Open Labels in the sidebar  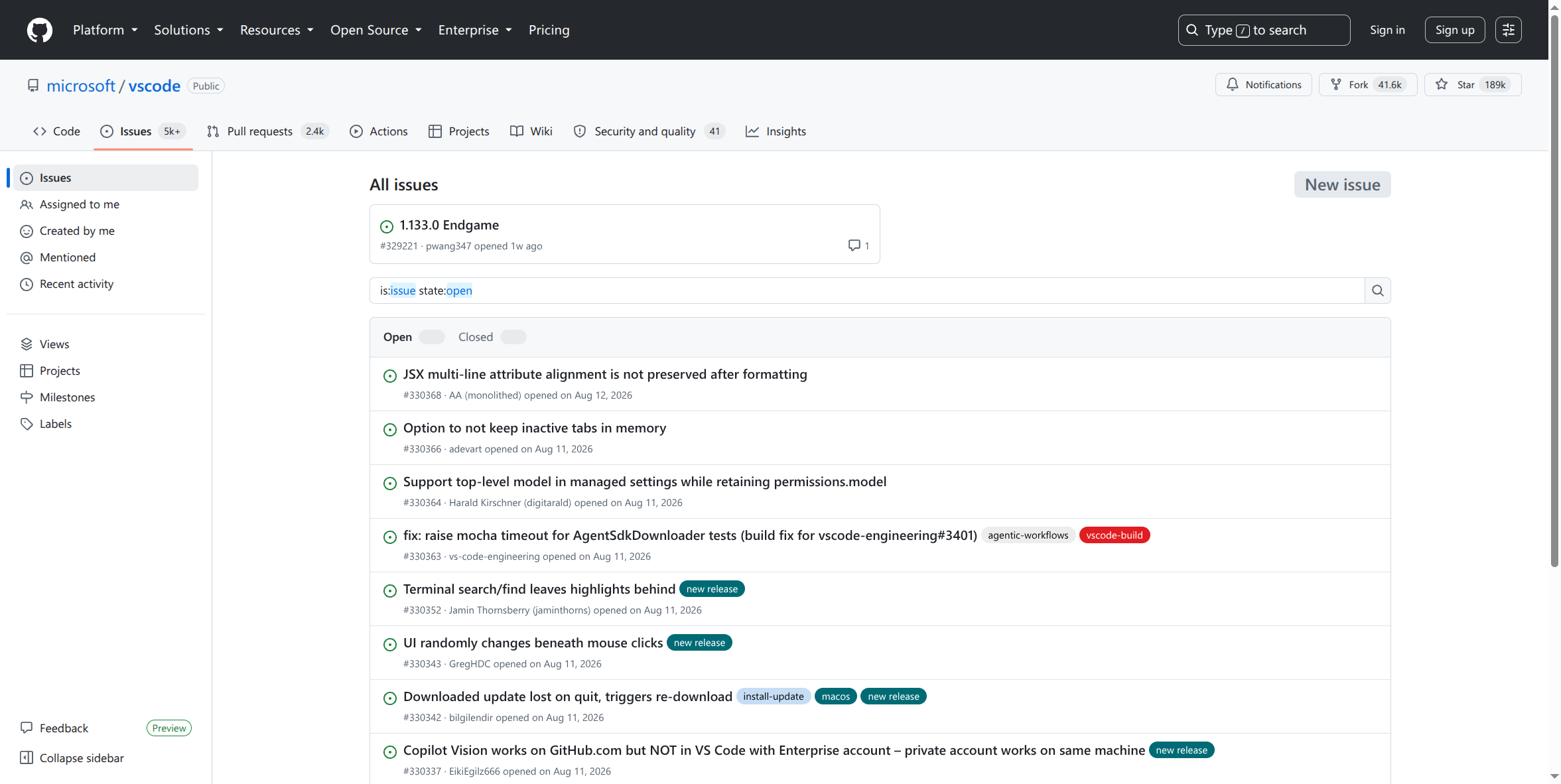point(106,424)
